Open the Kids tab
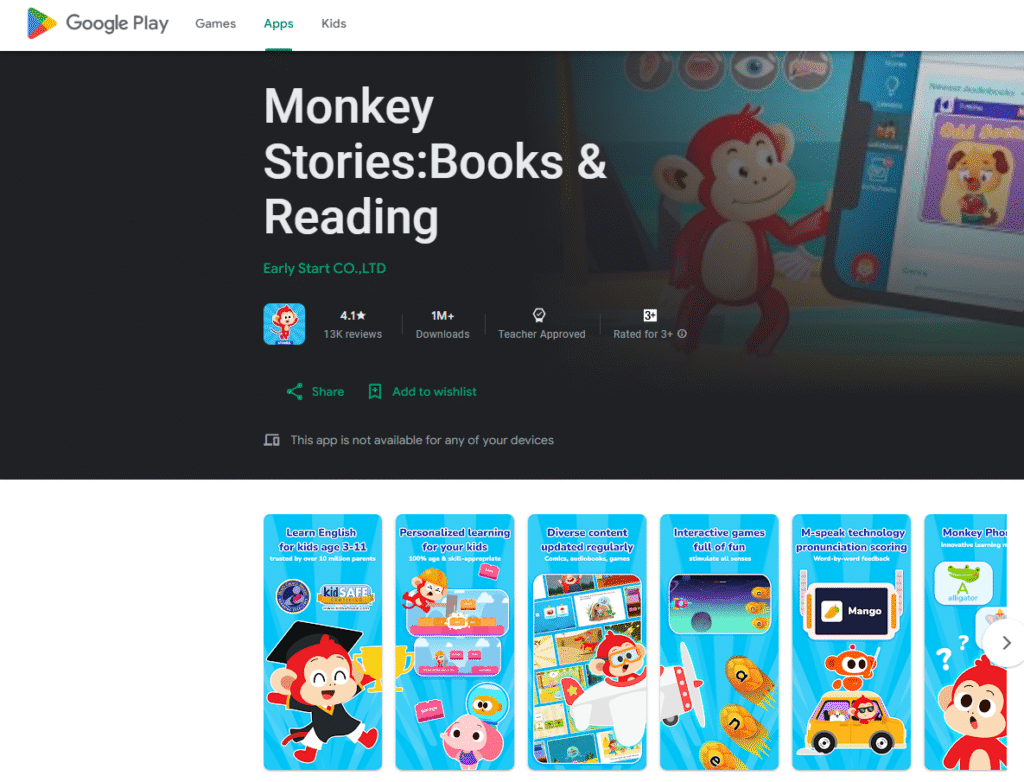1024x782 pixels. tap(334, 24)
